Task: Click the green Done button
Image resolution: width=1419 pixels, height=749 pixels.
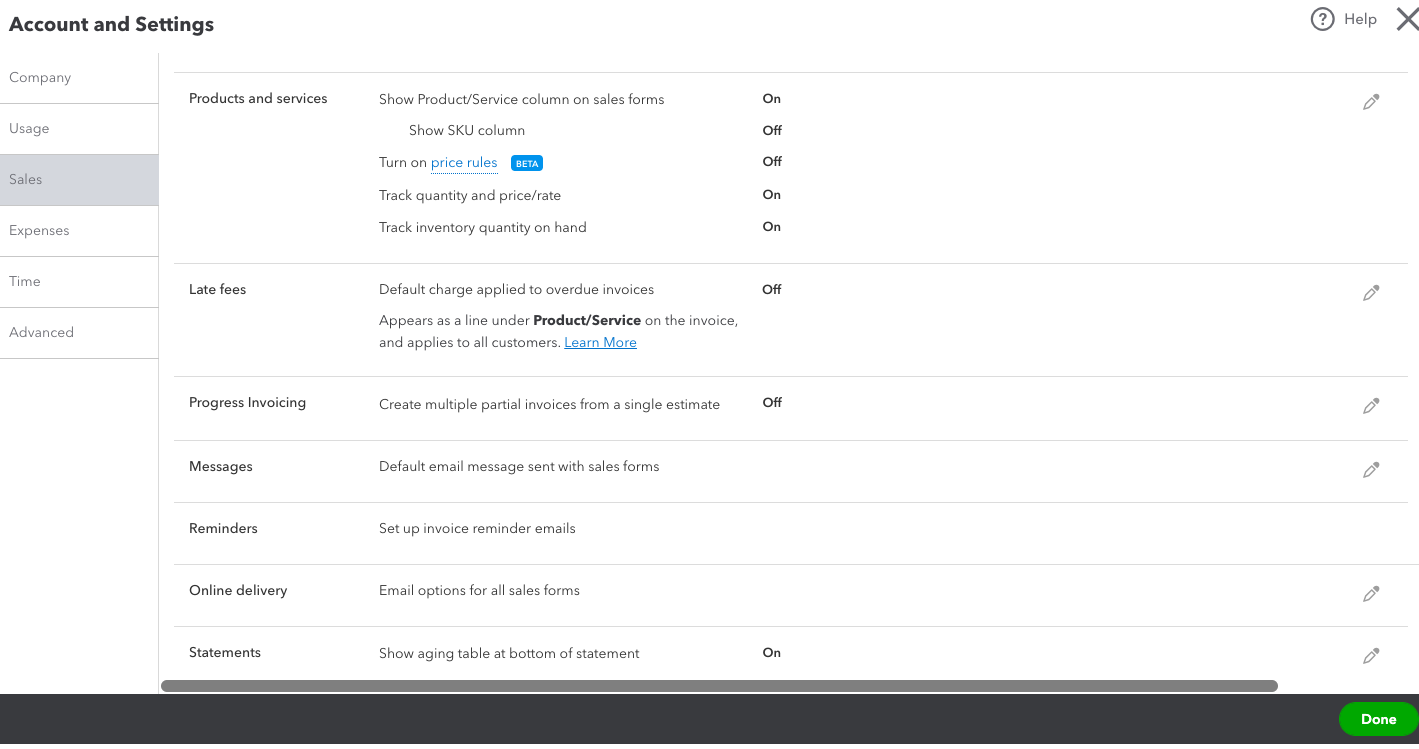Action: pyautogui.click(x=1378, y=719)
